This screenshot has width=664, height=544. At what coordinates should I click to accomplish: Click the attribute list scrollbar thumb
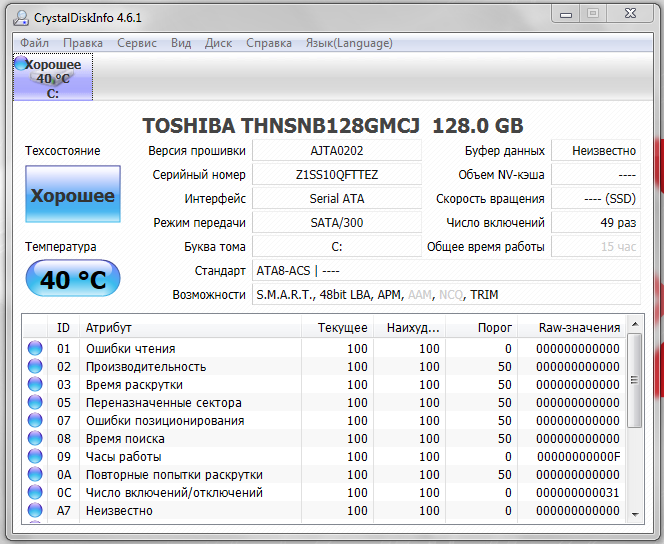pyautogui.click(x=635, y=380)
